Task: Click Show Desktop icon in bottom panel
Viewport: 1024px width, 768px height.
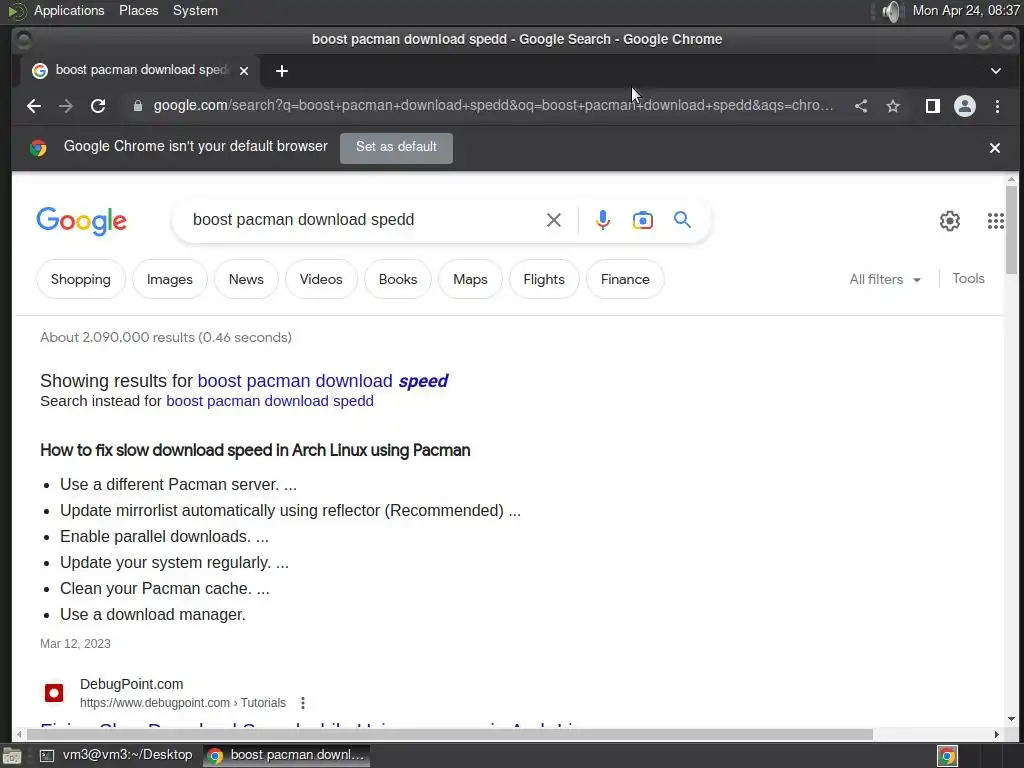Action: point(11,756)
